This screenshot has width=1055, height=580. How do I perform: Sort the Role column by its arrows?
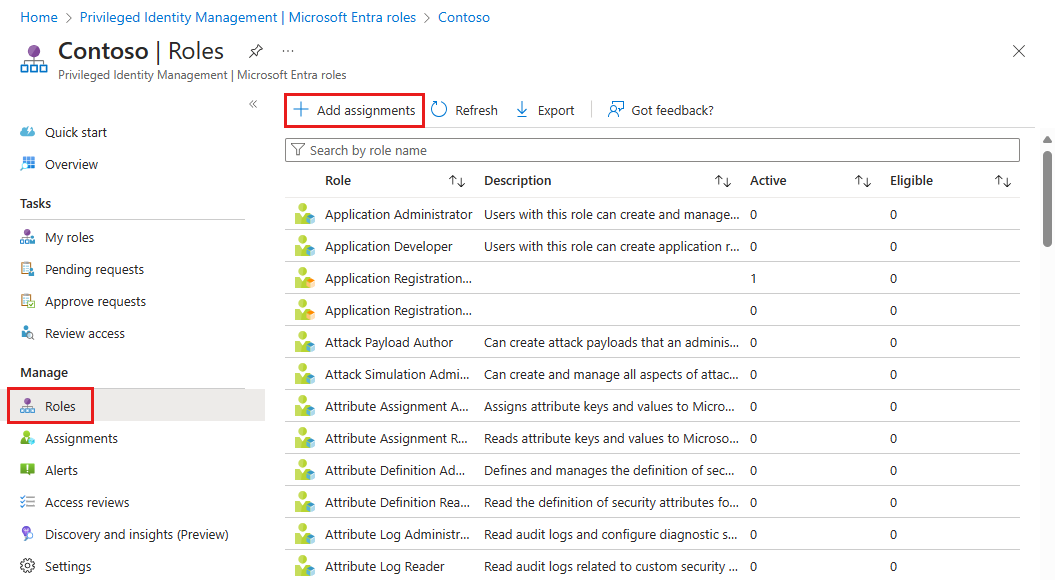pyautogui.click(x=457, y=181)
